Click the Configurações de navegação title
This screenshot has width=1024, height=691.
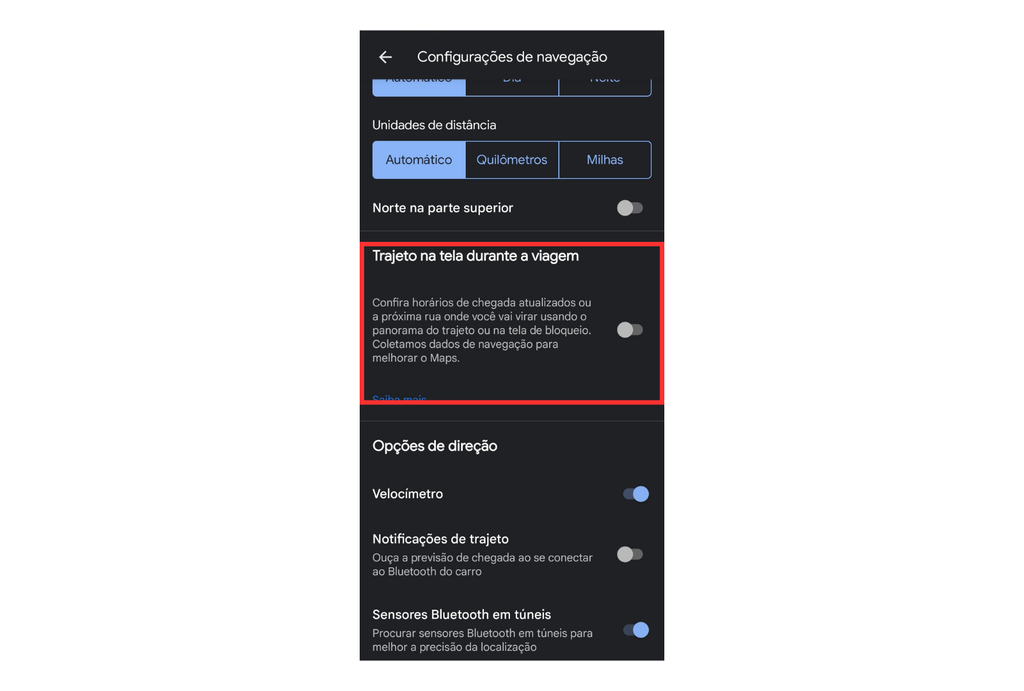[x=512, y=57]
